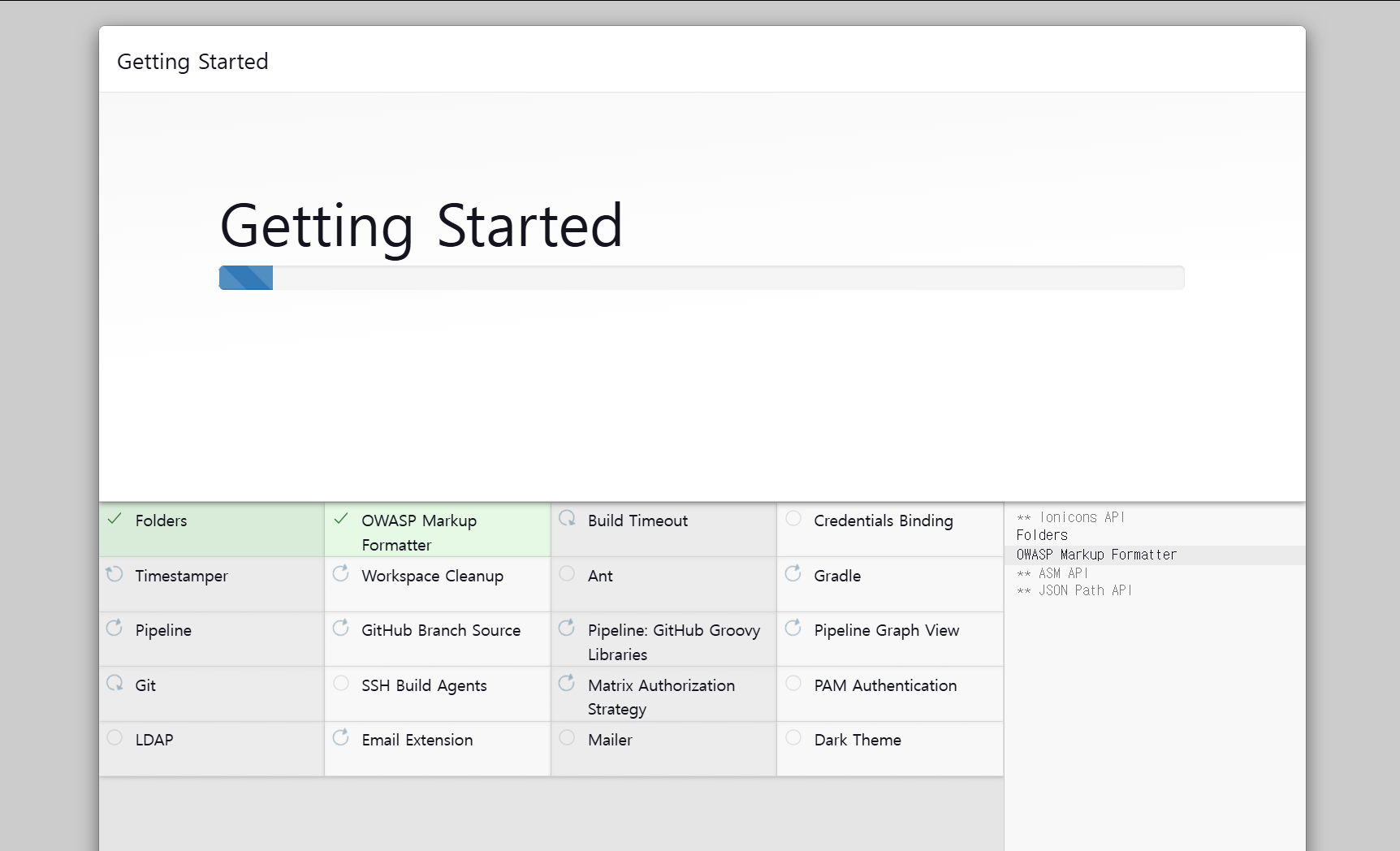
Task: Click the Gradle pending status icon
Action: pos(793,574)
